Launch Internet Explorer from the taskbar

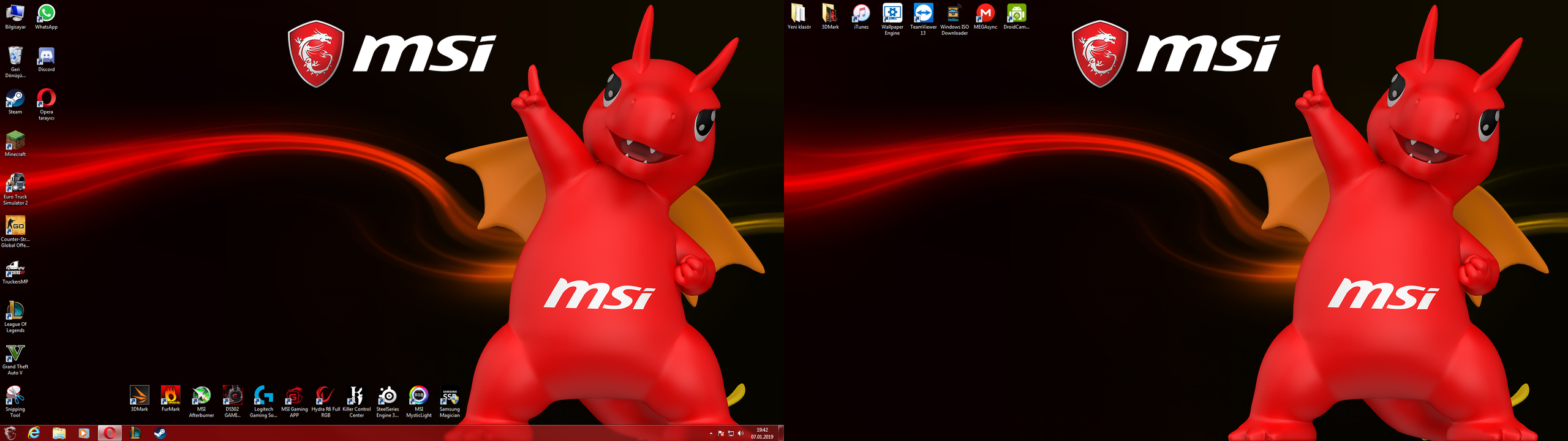click(x=34, y=433)
